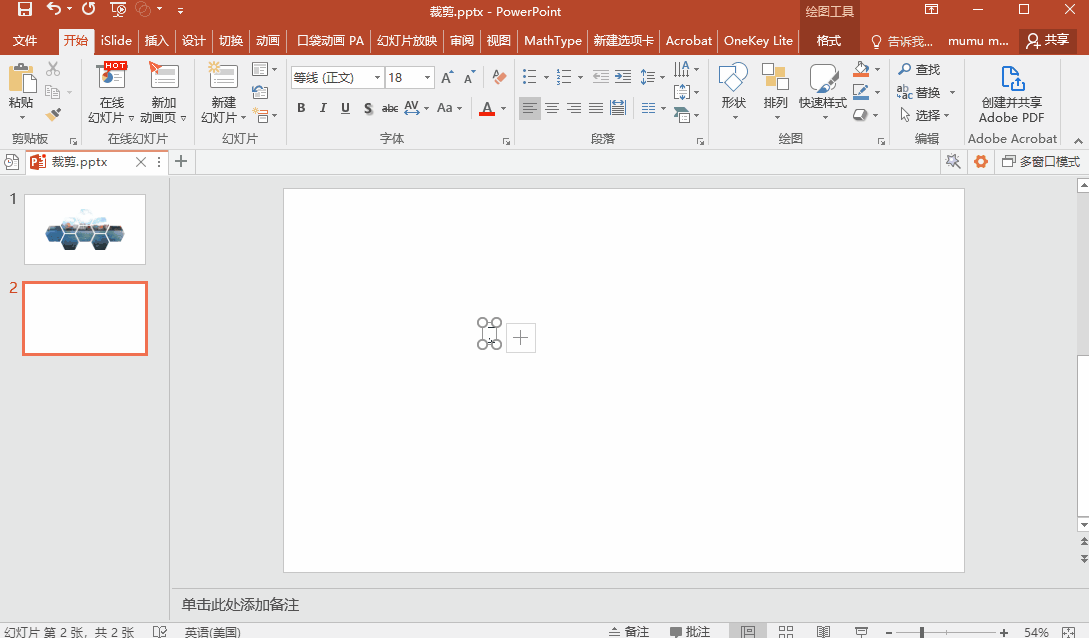The width and height of the screenshot is (1089, 638).
Task: Select slide 1 thumbnail
Action: point(85,229)
